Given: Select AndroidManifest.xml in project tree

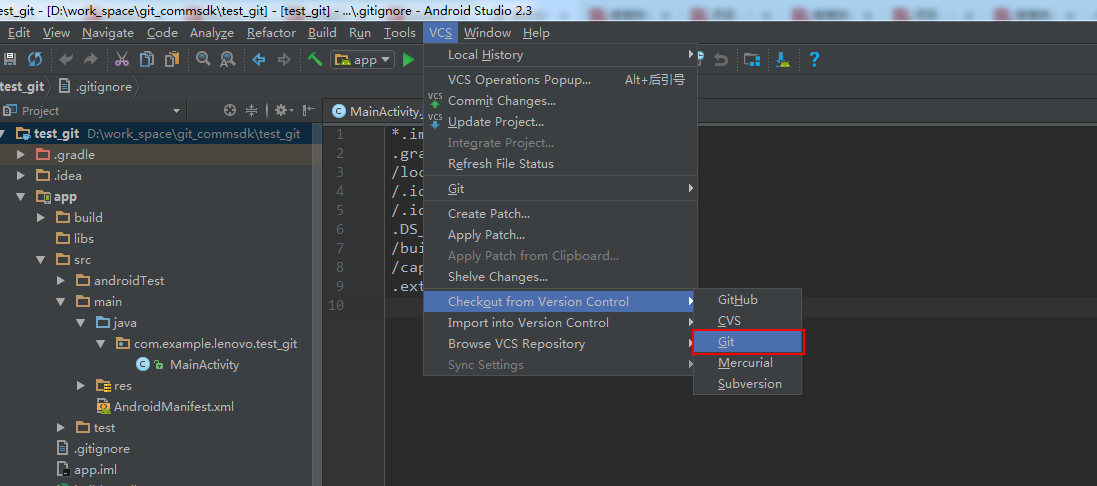Looking at the screenshot, I should (174, 406).
